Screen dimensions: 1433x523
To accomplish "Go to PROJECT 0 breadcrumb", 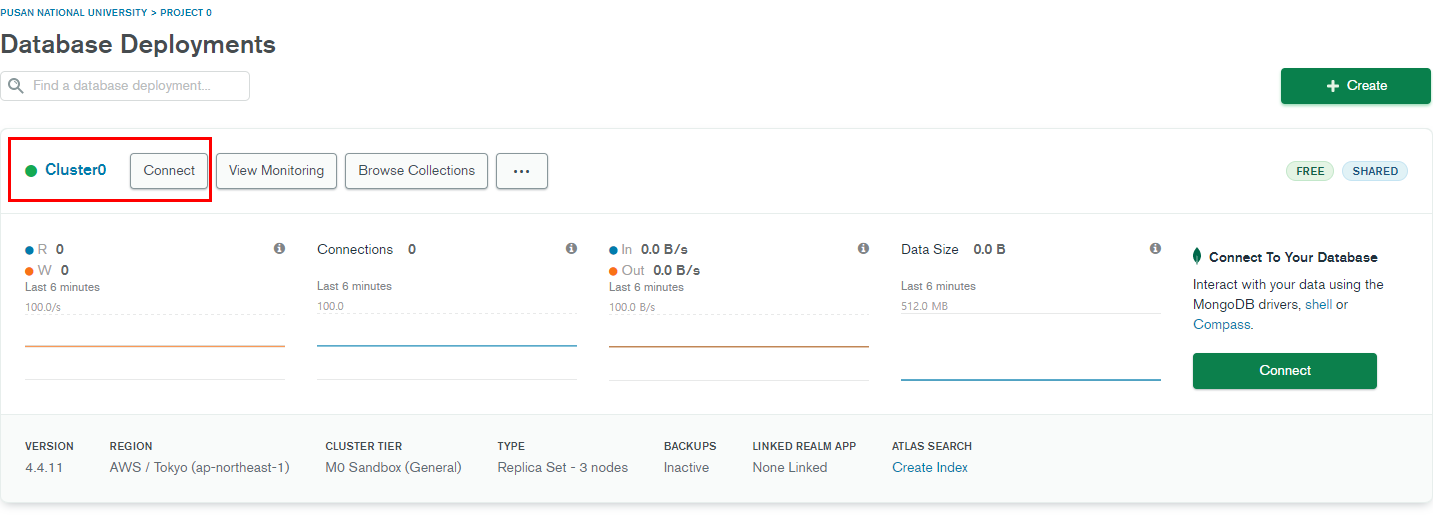I will 186,13.
